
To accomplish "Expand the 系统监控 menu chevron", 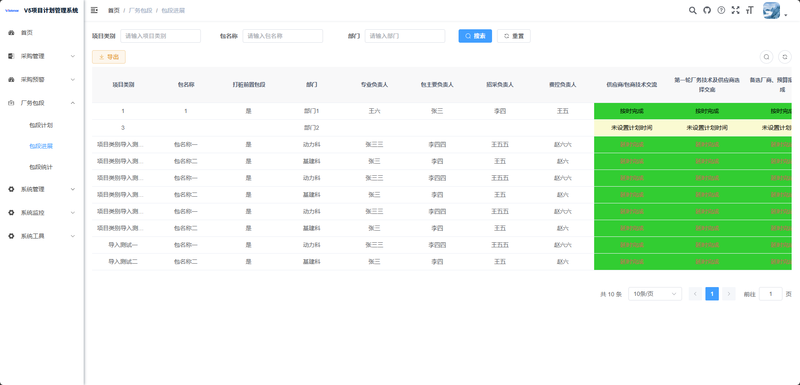I will coord(73,213).
